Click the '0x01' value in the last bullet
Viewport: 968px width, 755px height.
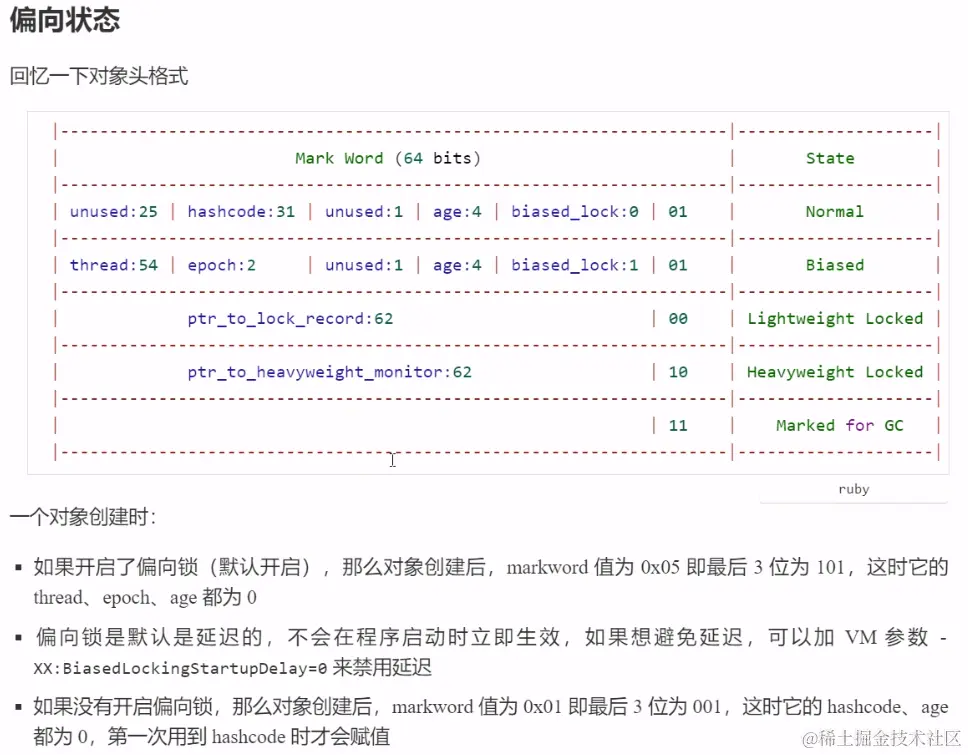542,707
